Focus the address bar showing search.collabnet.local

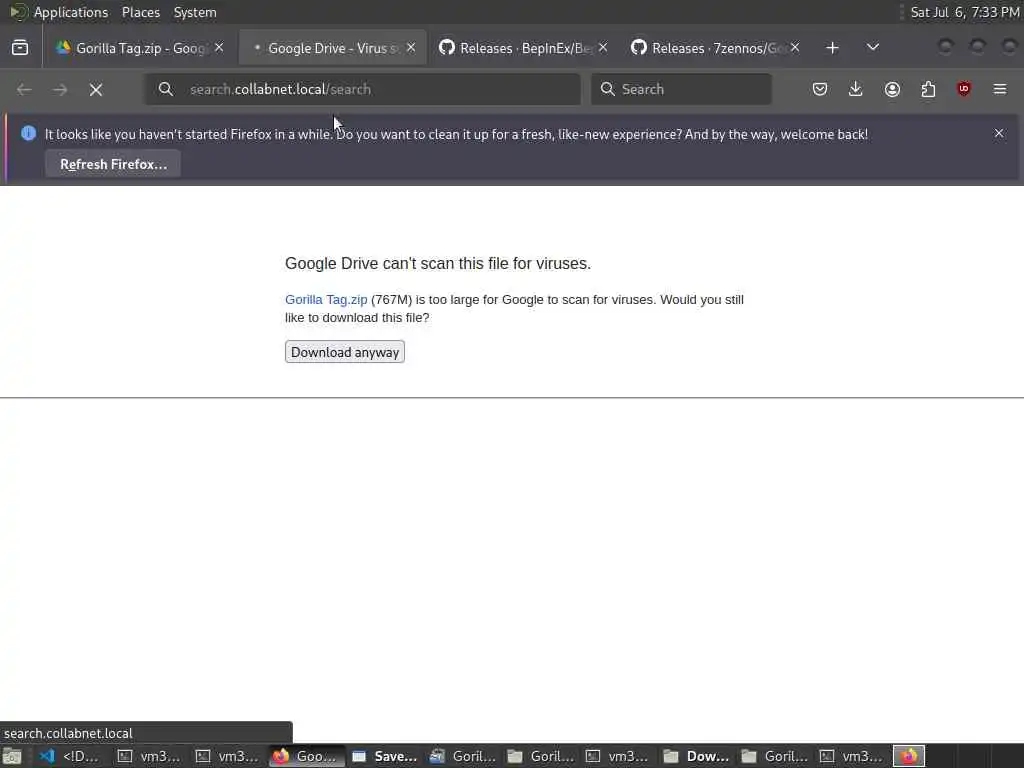coord(362,89)
